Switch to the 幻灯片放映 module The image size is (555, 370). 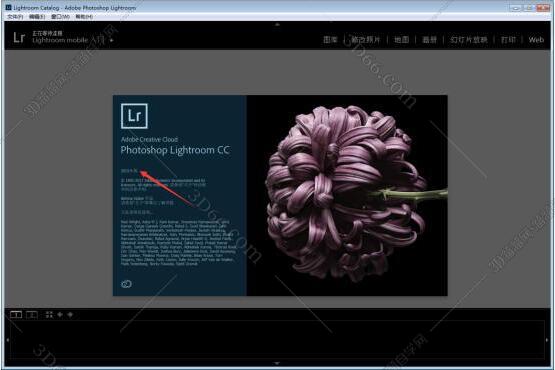coord(469,40)
